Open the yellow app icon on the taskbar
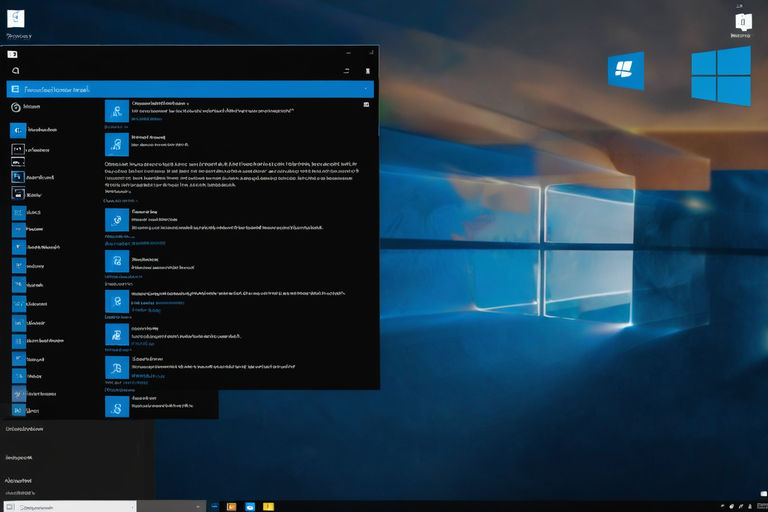Screen dimensions: 768x512 pyautogui.click(x=268, y=507)
